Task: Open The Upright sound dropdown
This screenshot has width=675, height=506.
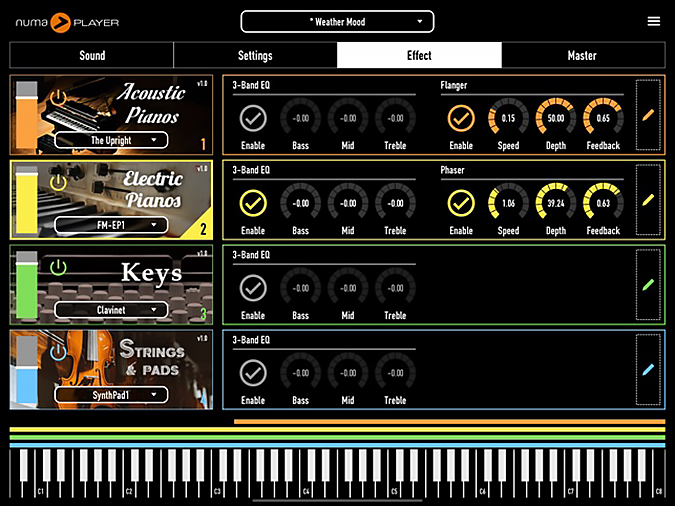Action: (x=111, y=140)
